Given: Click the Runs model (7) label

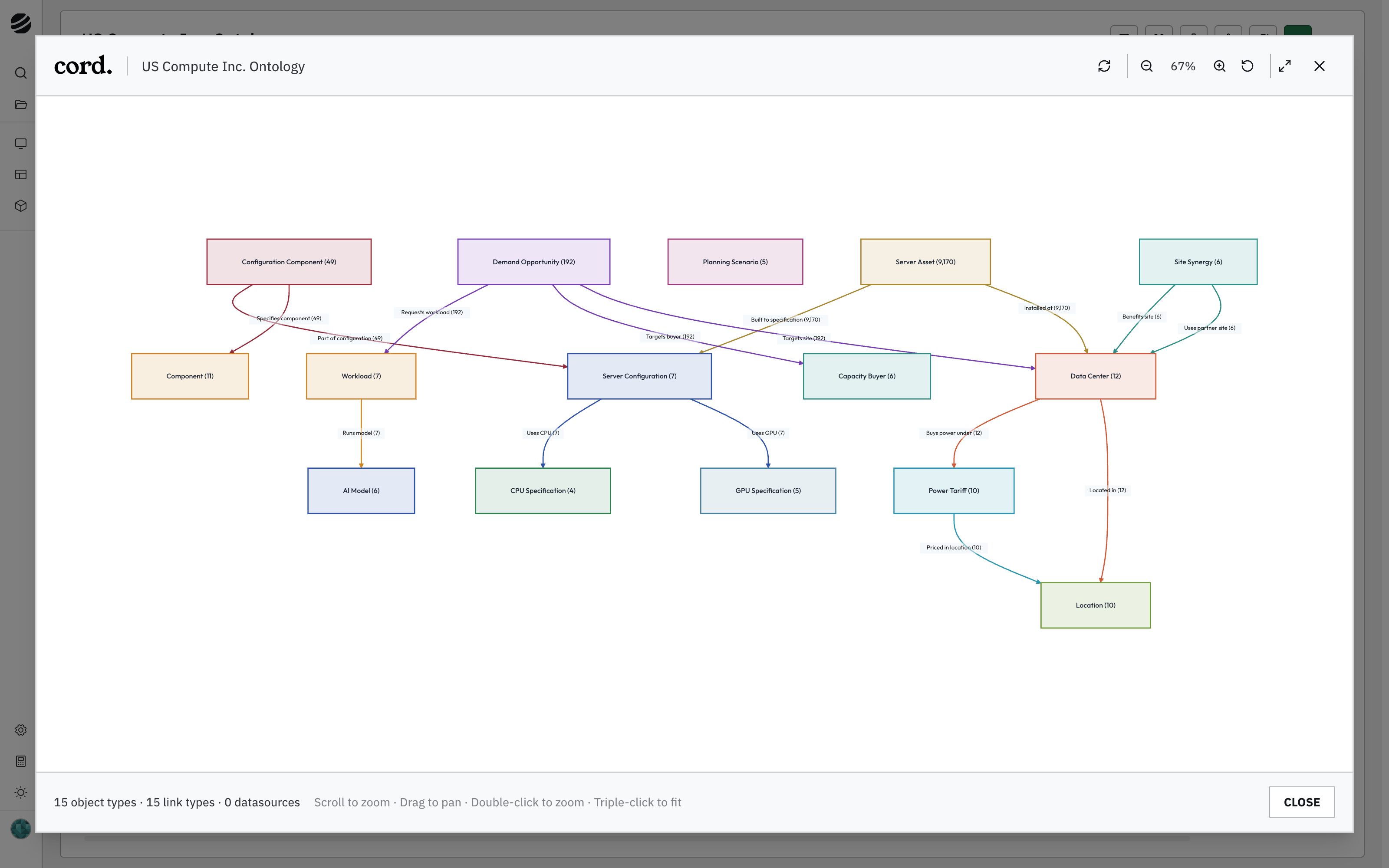Looking at the screenshot, I should click(x=361, y=433).
